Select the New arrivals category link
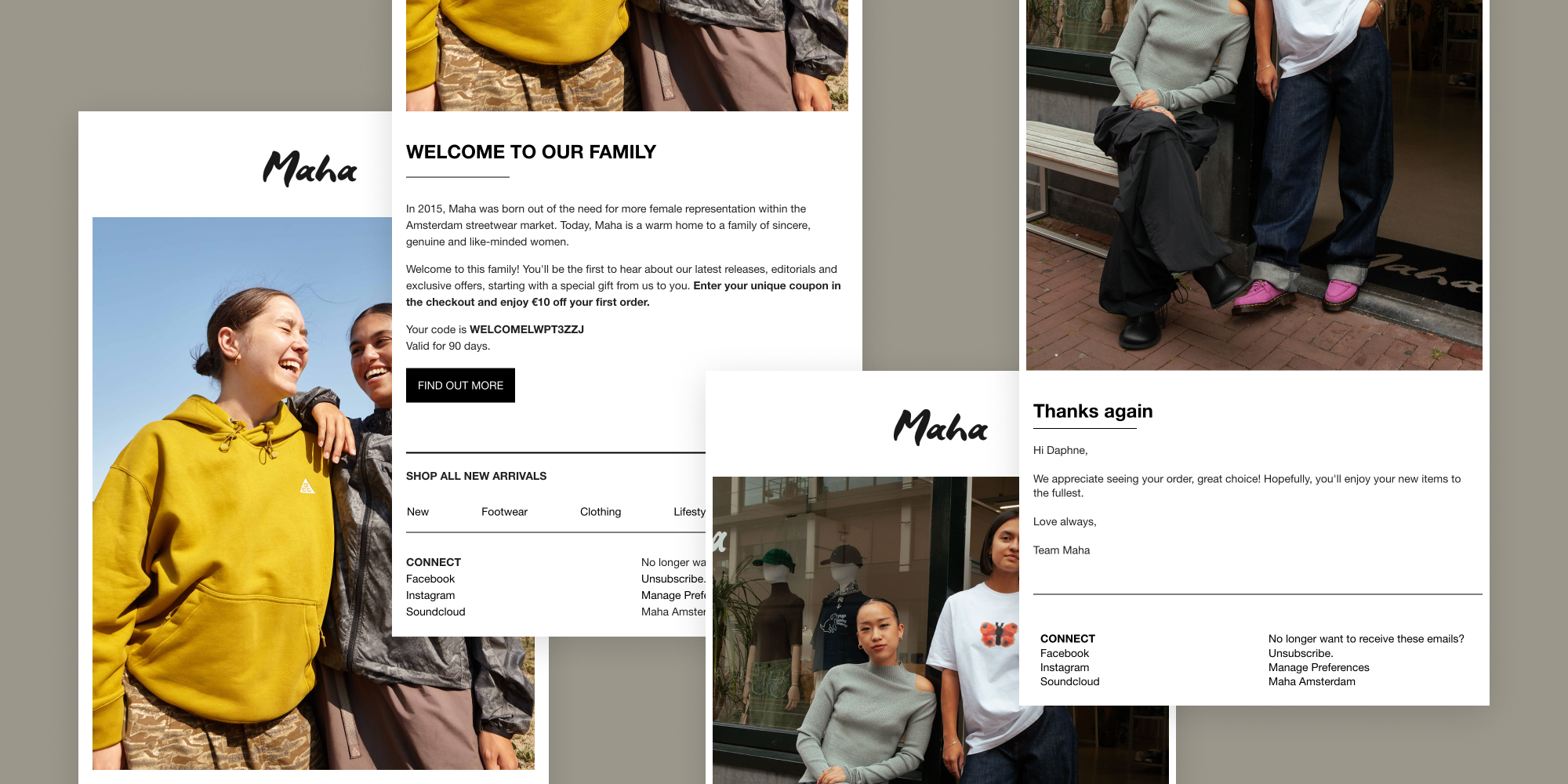 [418, 512]
